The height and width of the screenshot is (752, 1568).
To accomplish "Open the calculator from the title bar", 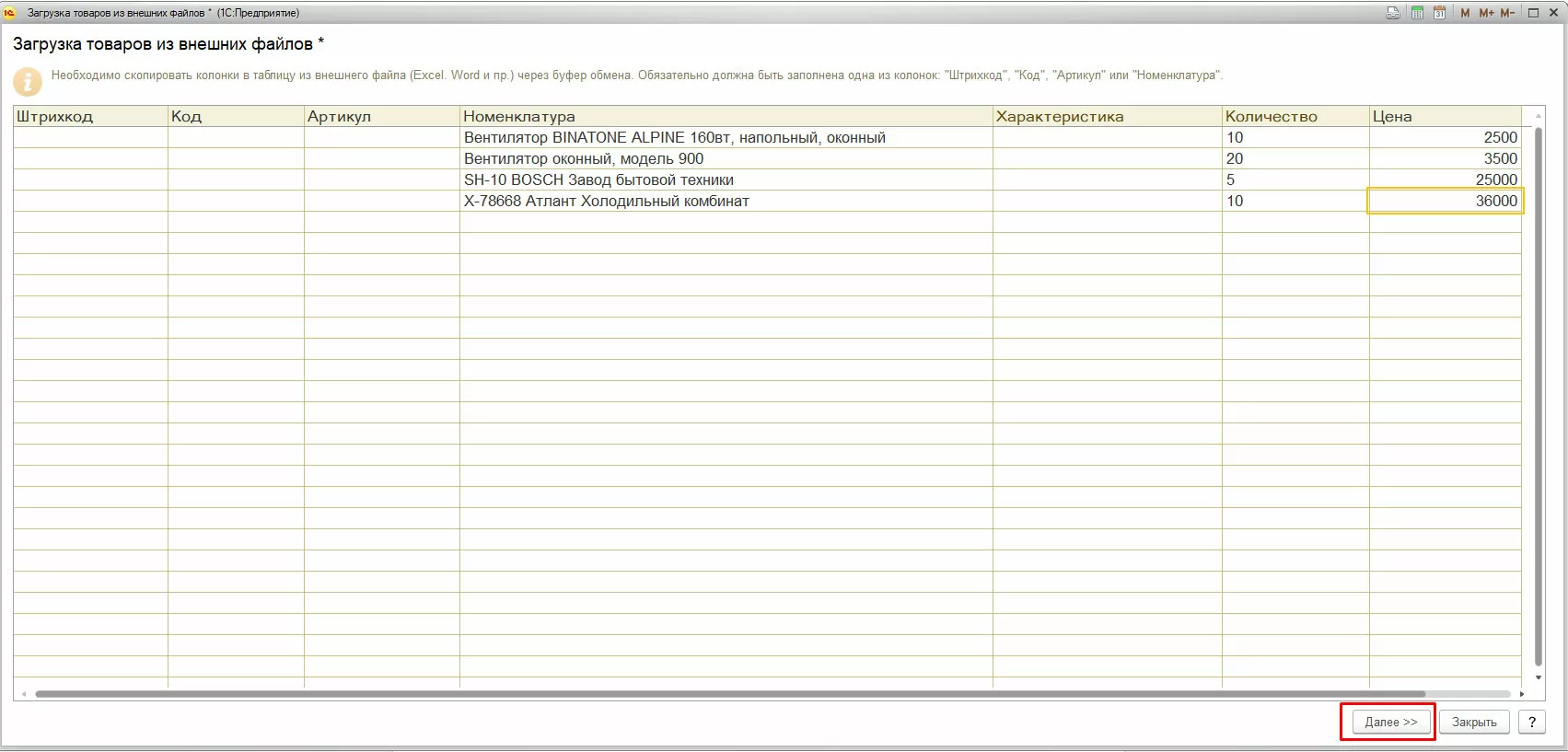I will [1417, 13].
